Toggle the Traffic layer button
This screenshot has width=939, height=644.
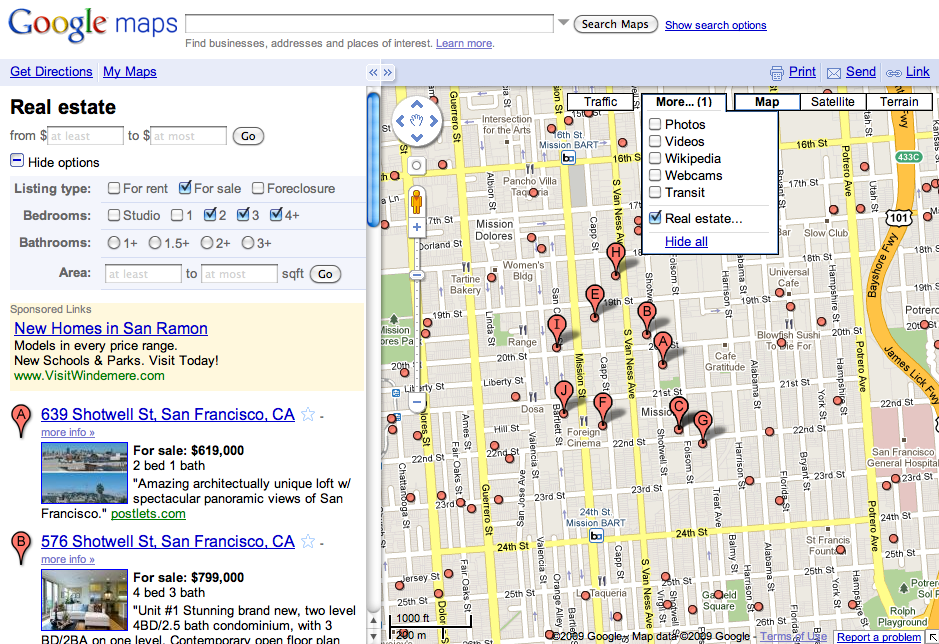[x=600, y=102]
